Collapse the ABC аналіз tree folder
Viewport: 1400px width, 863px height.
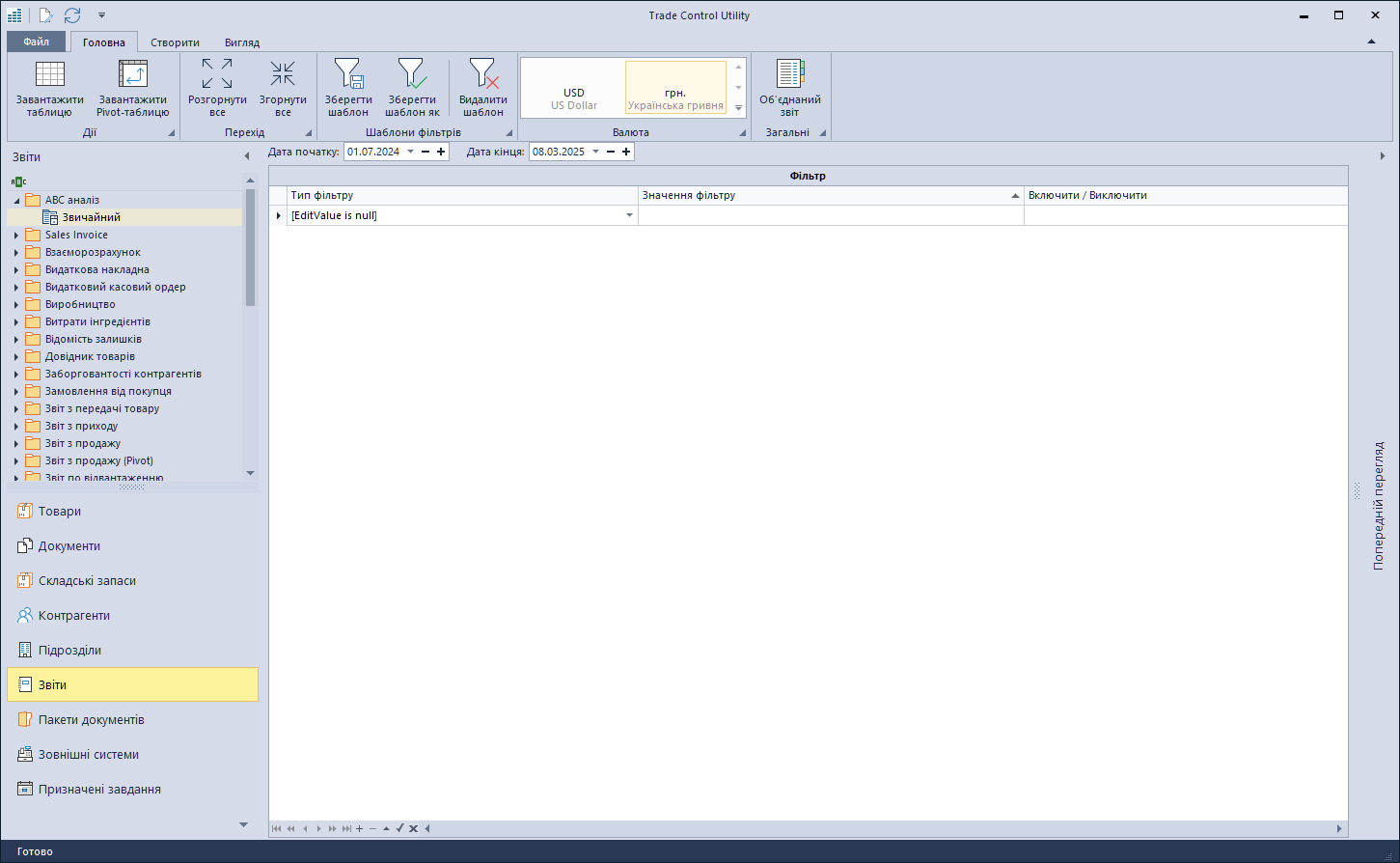click(16, 200)
